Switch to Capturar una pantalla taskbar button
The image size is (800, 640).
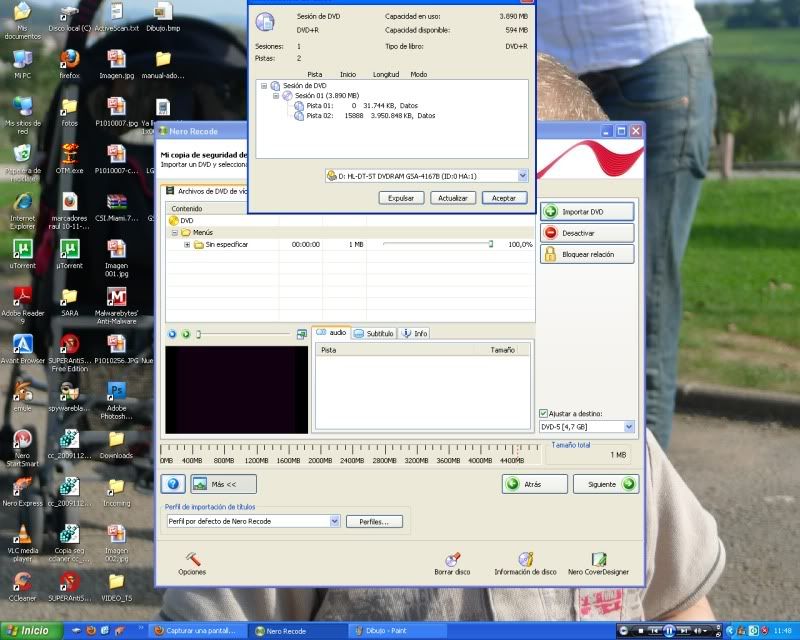(x=199, y=631)
